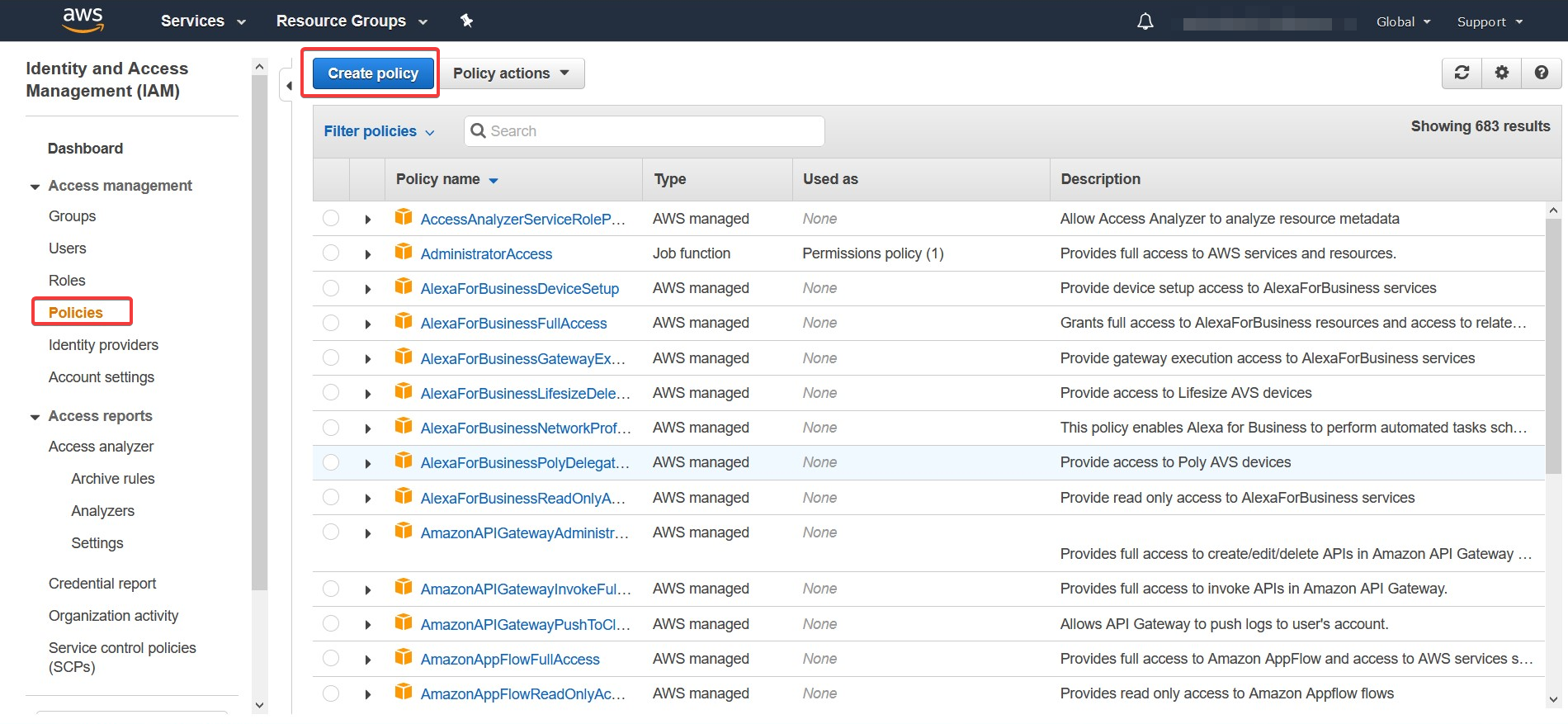Viewport: 1568px width, 724px height.
Task: Open Archive rules page
Action: point(113,479)
